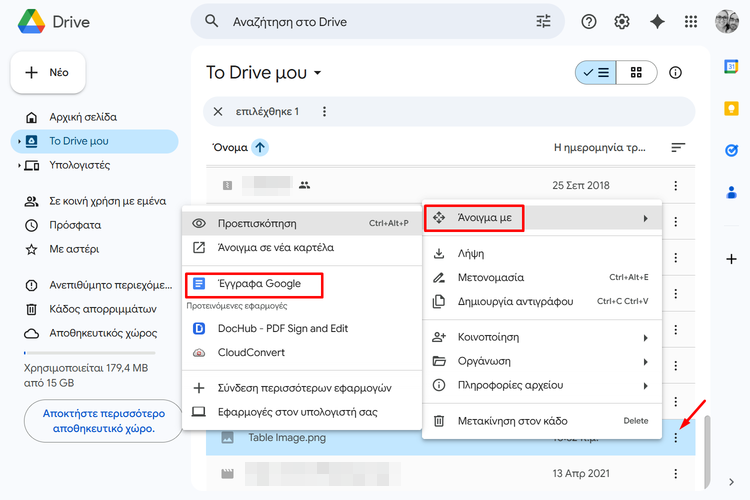
Task: Click the 'Αναζήτηση στο Drive' search field
Action: point(377,22)
